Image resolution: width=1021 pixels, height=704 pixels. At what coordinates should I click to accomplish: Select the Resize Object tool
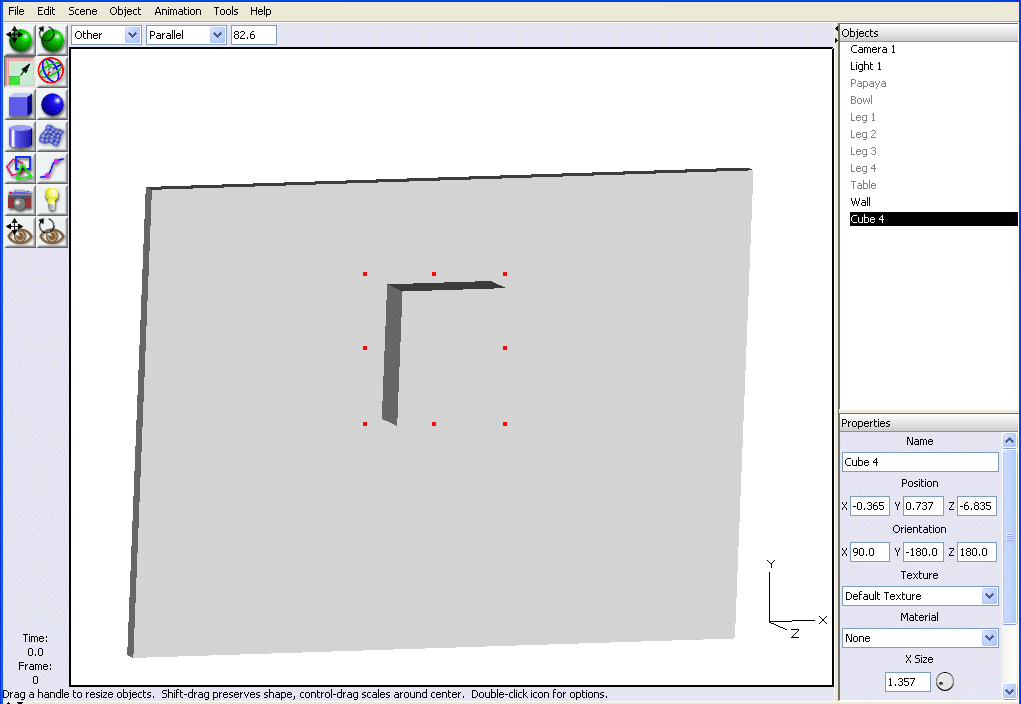[x=20, y=71]
